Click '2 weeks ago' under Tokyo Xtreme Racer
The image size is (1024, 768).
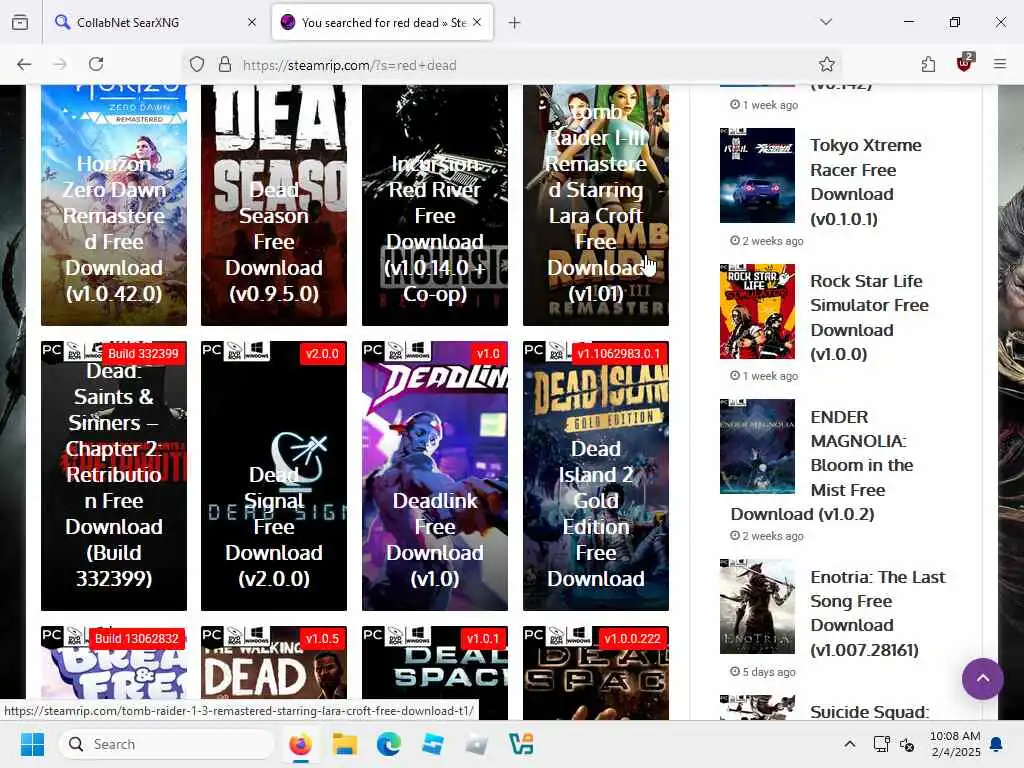767,241
